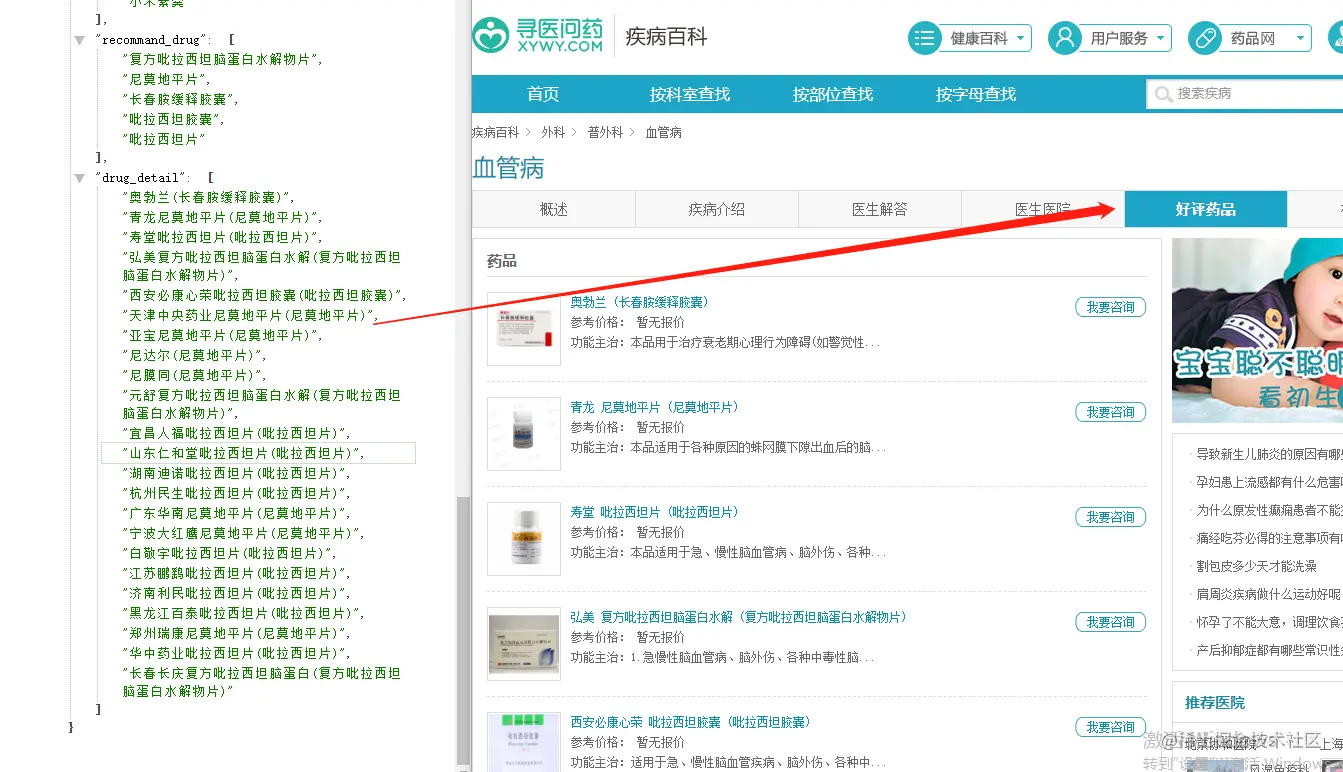Collapse the recommand_drug JSON node
This screenshot has height=772, width=1343.
click(79, 40)
